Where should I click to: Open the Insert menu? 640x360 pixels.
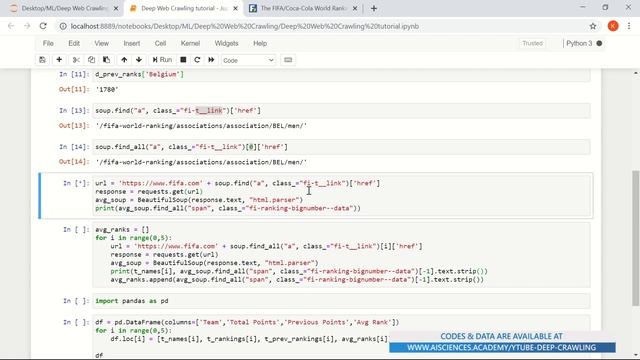click(131, 43)
